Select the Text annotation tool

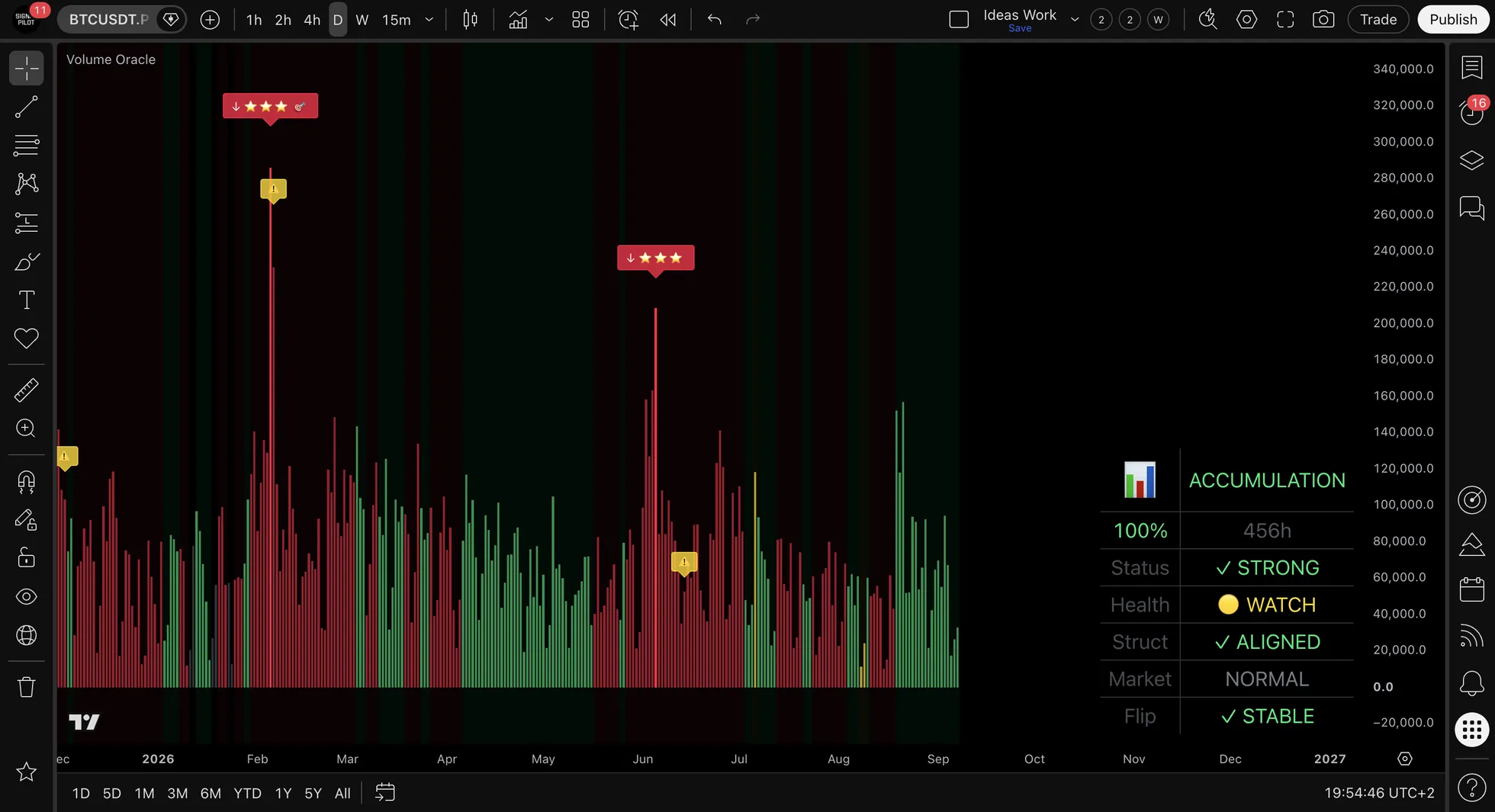tap(27, 300)
